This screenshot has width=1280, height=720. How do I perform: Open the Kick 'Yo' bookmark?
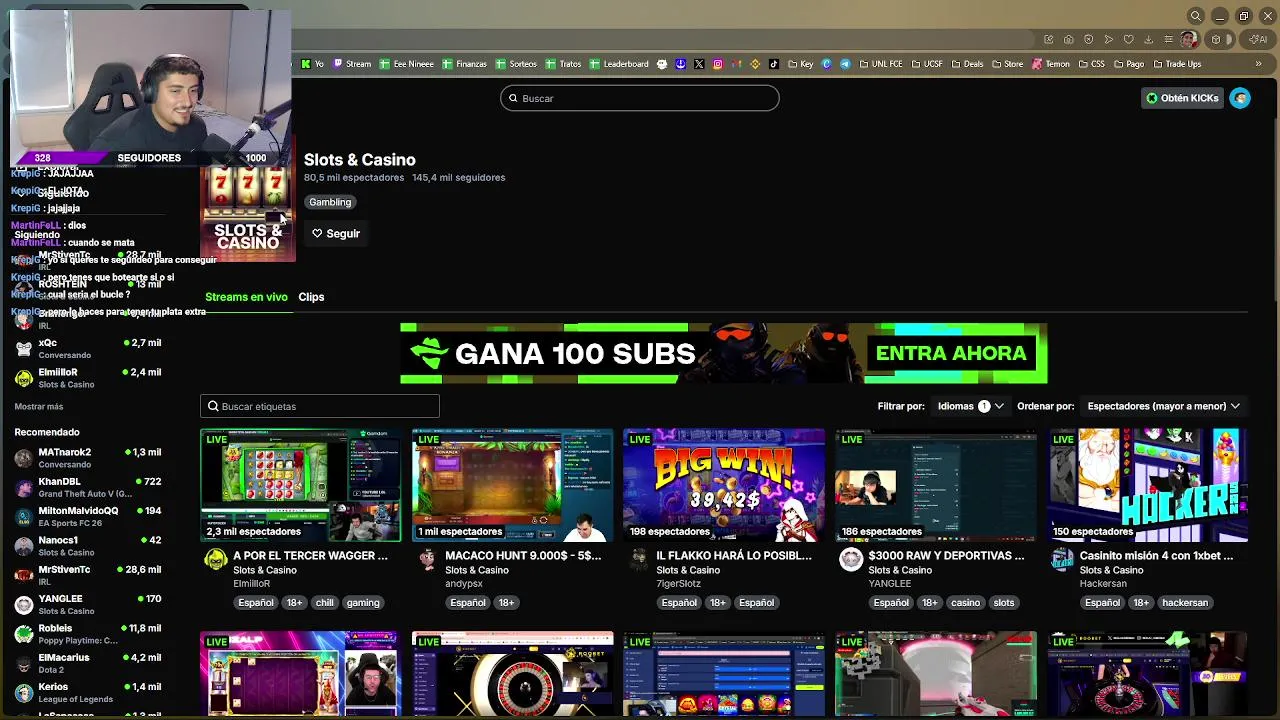click(312, 64)
